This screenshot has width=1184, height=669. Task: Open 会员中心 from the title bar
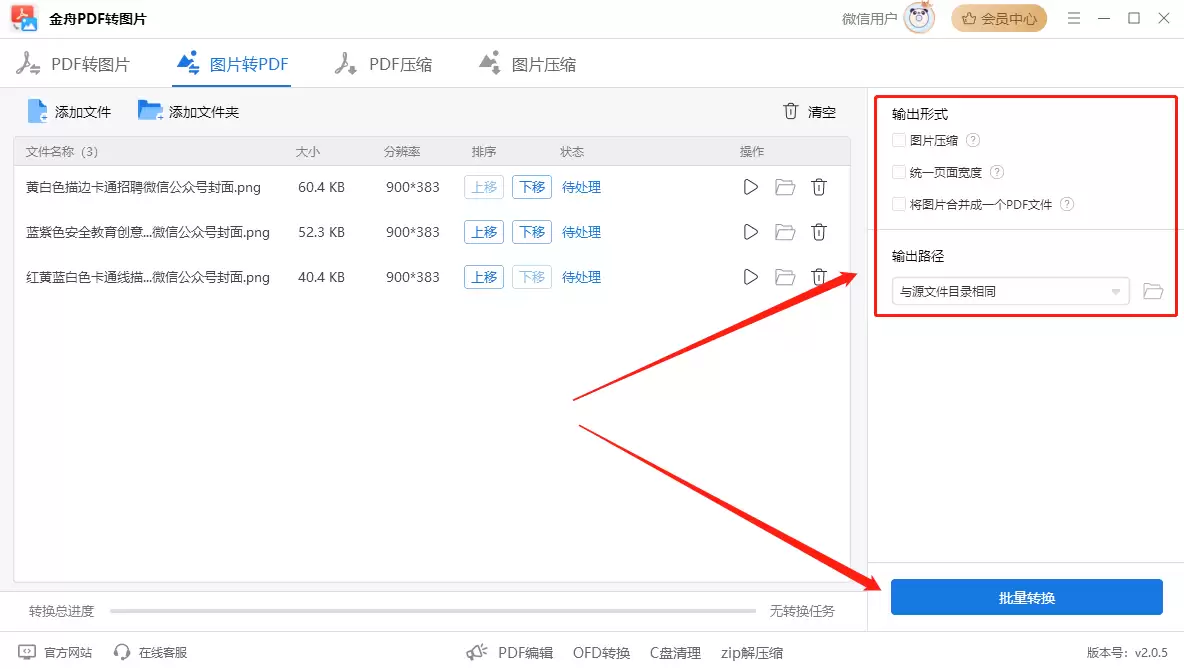pyautogui.click(x=998, y=17)
